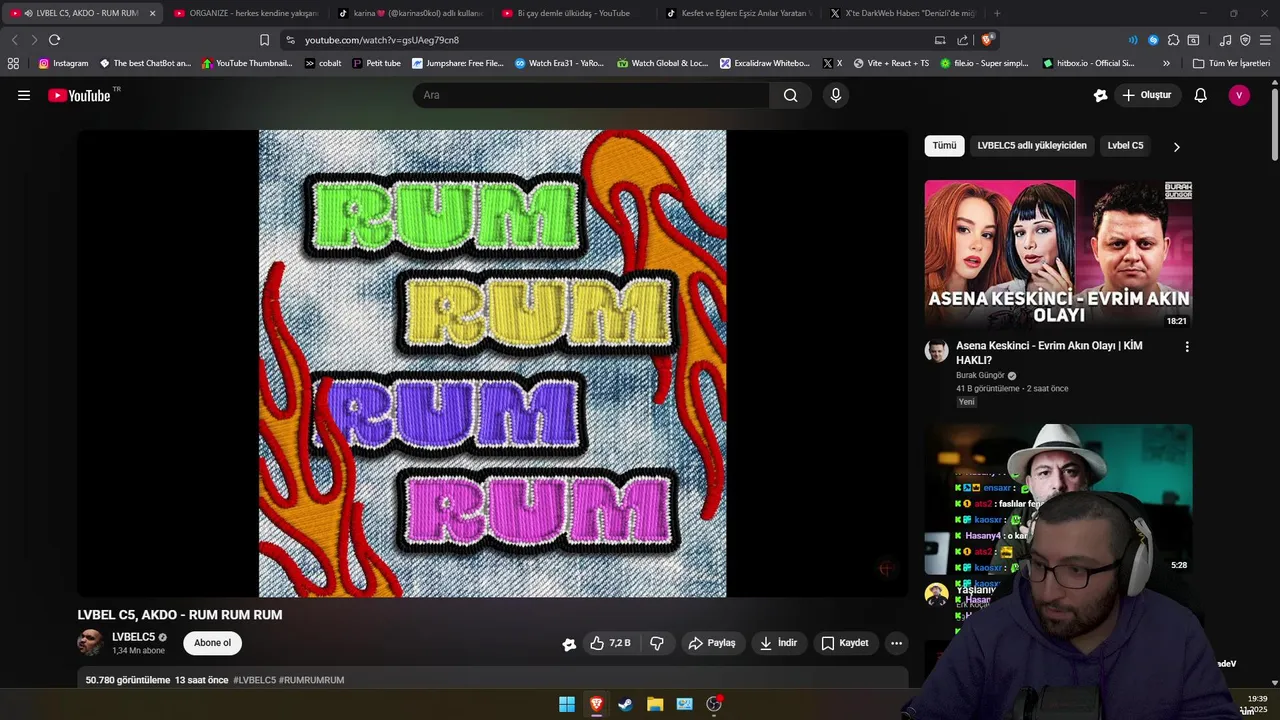The height and width of the screenshot is (720, 1280).
Task: Go forward in browser history
Action: [x=34, y=40]
